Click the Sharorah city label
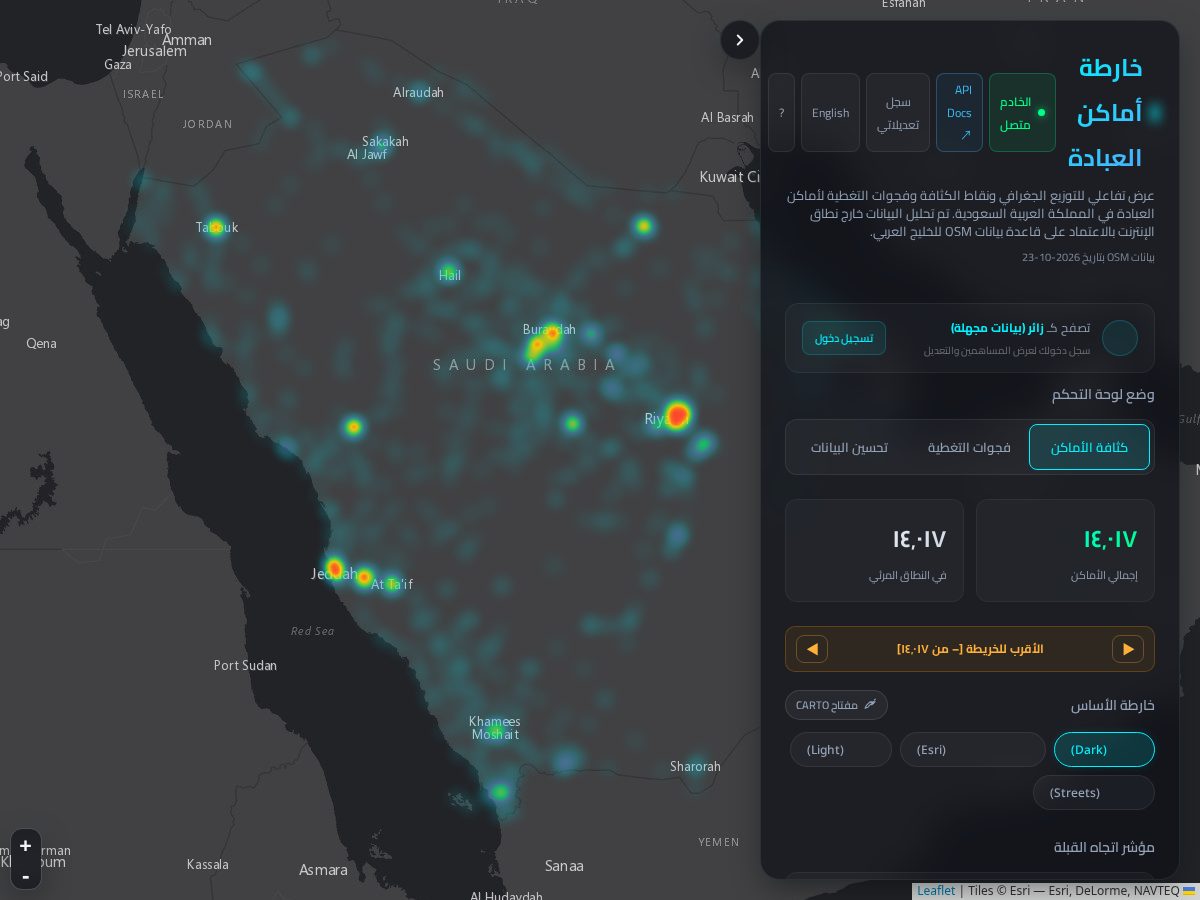Screen dimensions: 1200x900 point(695,767)
